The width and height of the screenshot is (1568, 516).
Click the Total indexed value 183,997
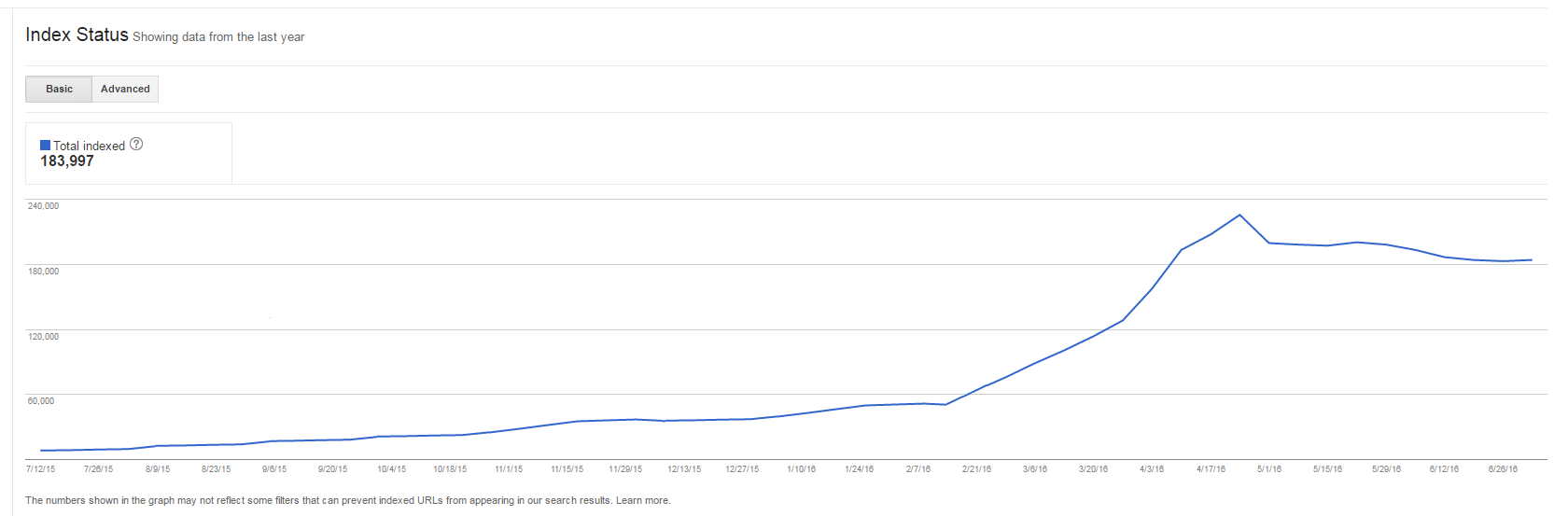[67, 161]
